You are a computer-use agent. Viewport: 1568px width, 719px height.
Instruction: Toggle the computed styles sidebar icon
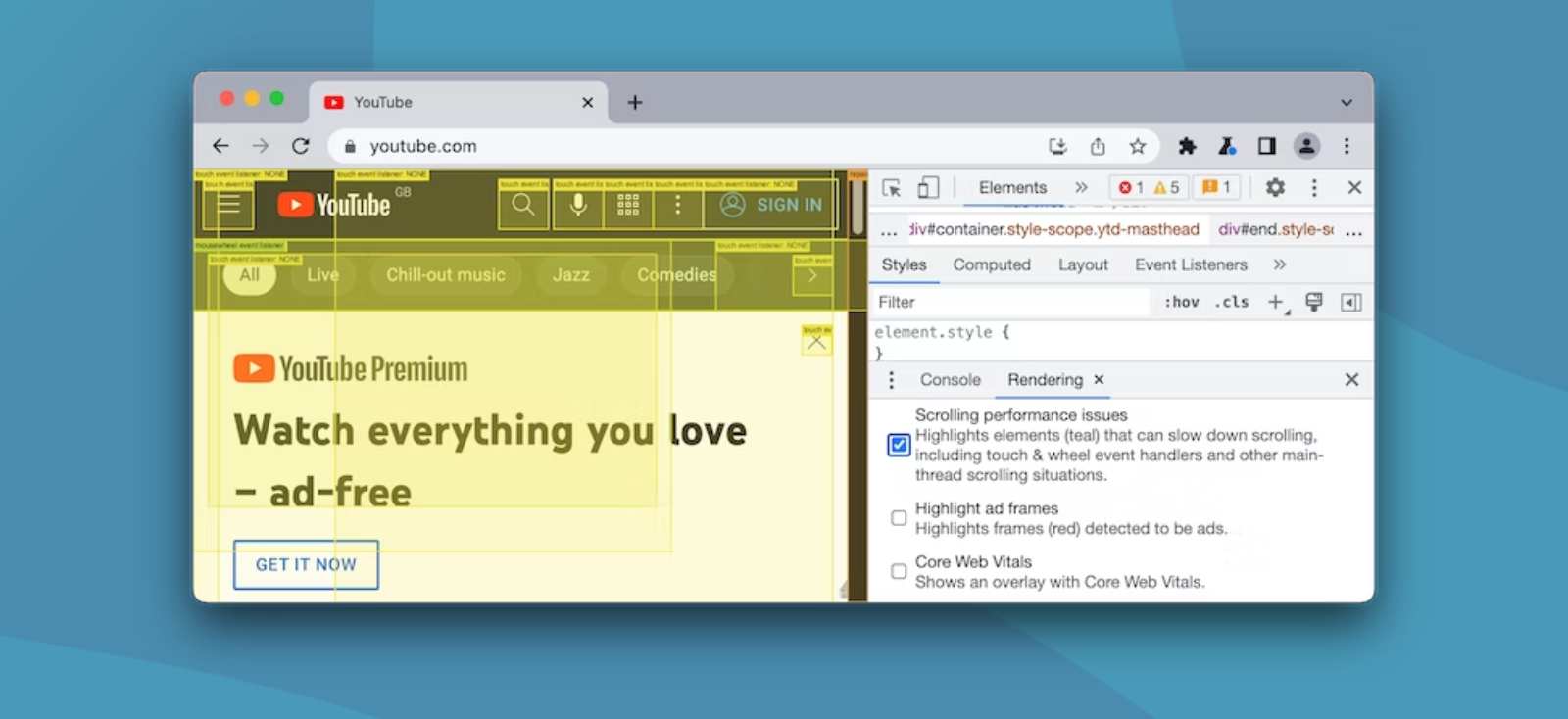pyautogui.click(x=1351, y=303)
